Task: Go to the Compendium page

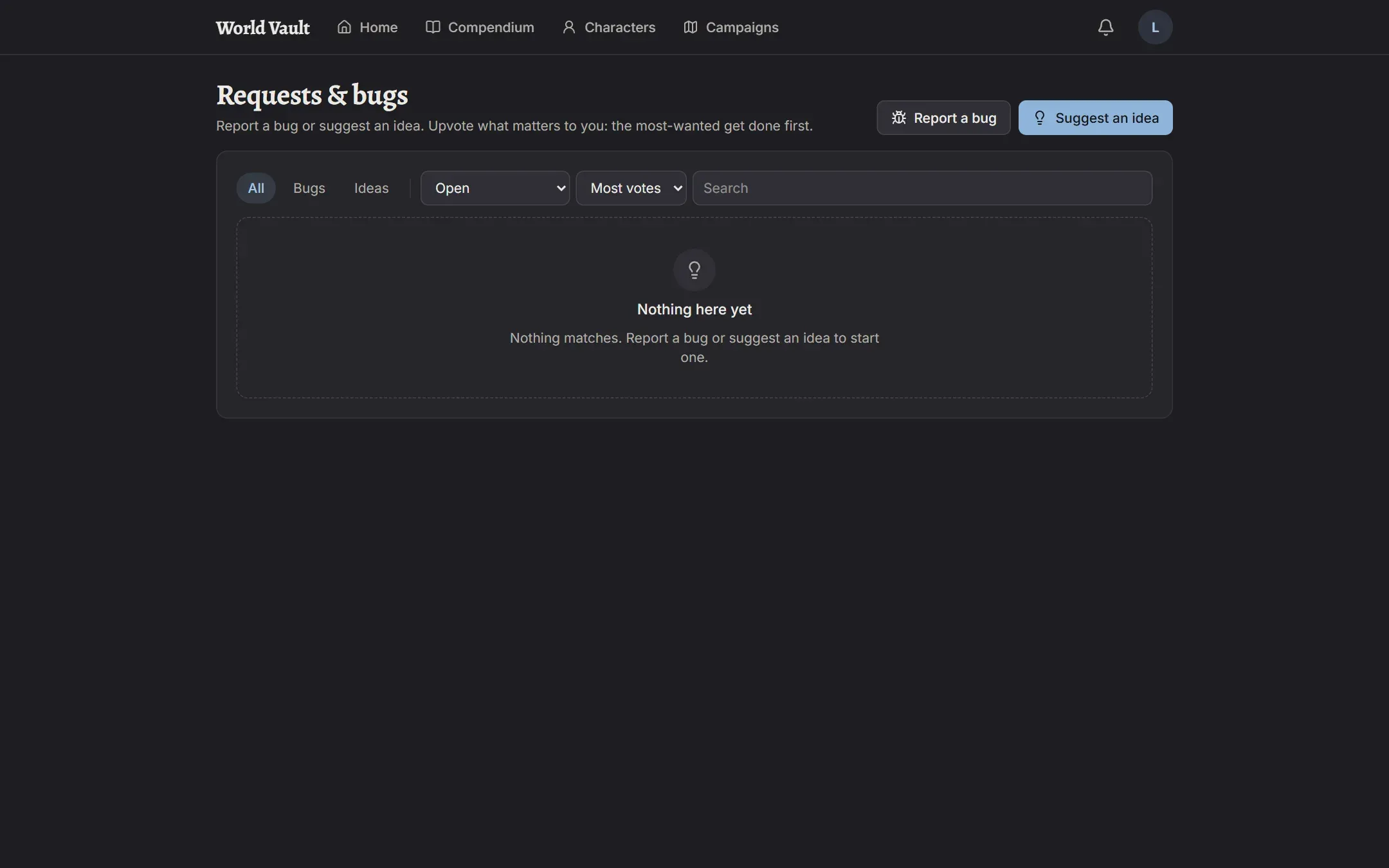Action: pyautogui.click(x=479, y=27)
